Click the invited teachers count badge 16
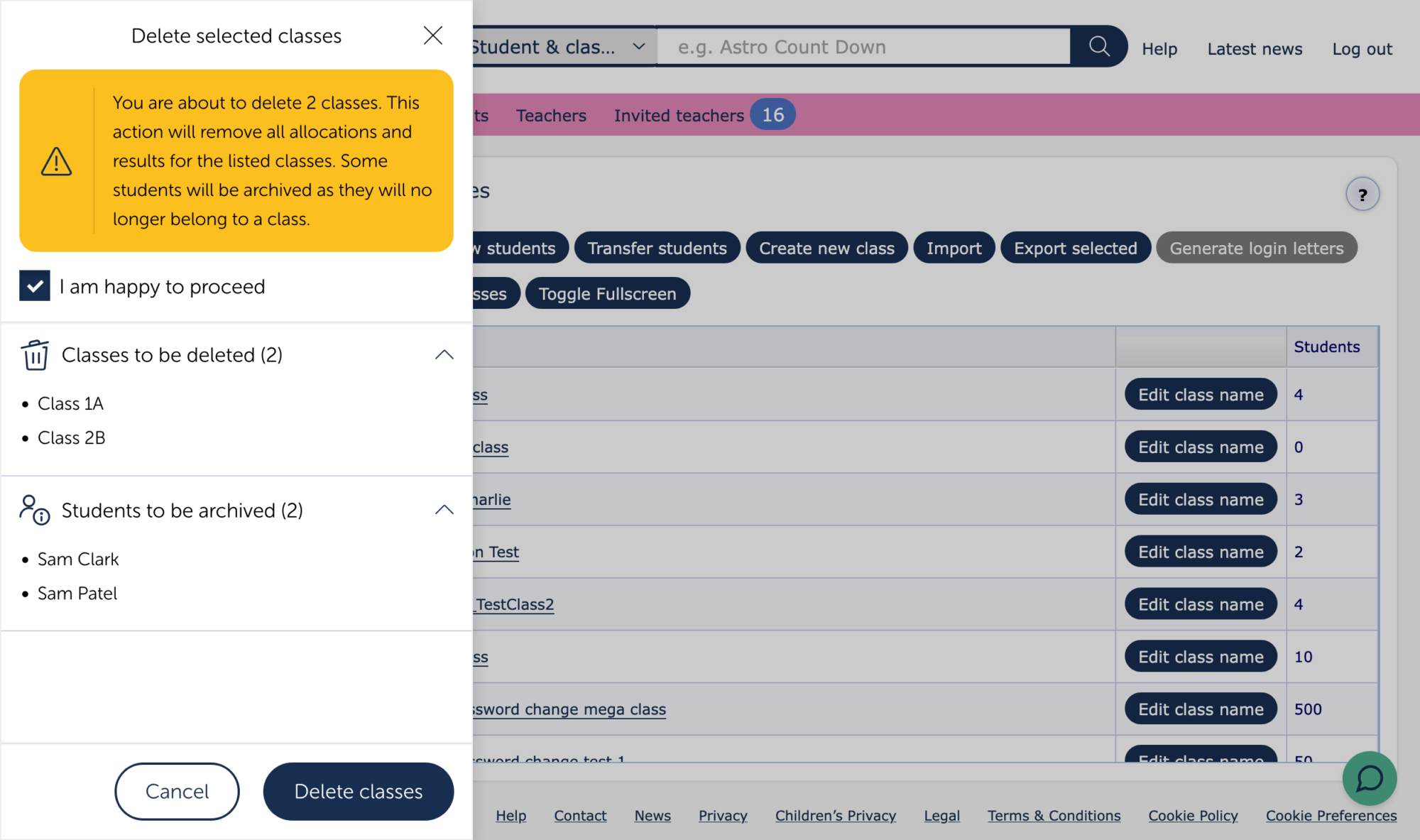This screenshot has height=840, width=1420. pos(772,114)
